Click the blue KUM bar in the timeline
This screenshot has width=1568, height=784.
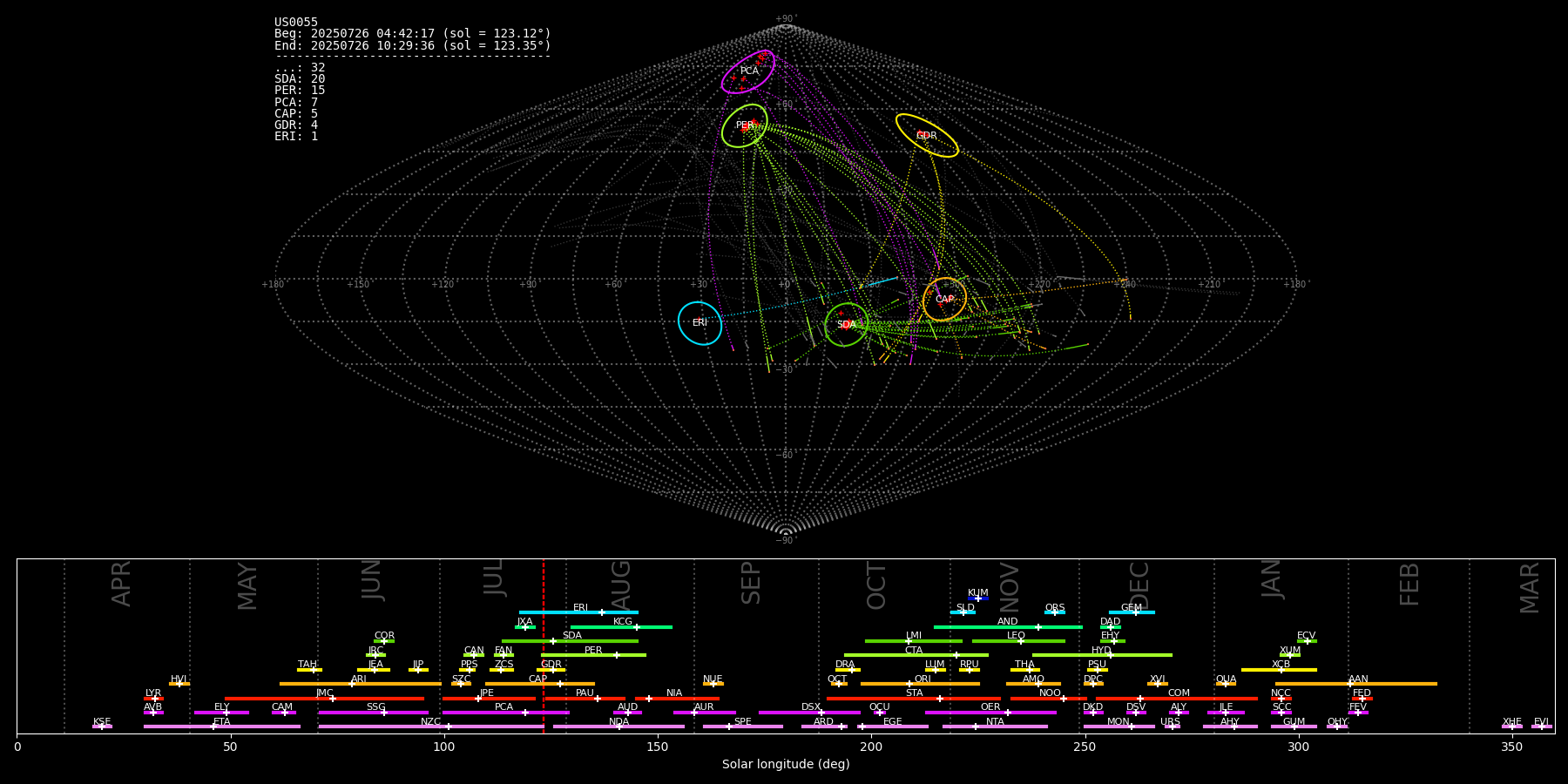[x=978, y=598]
